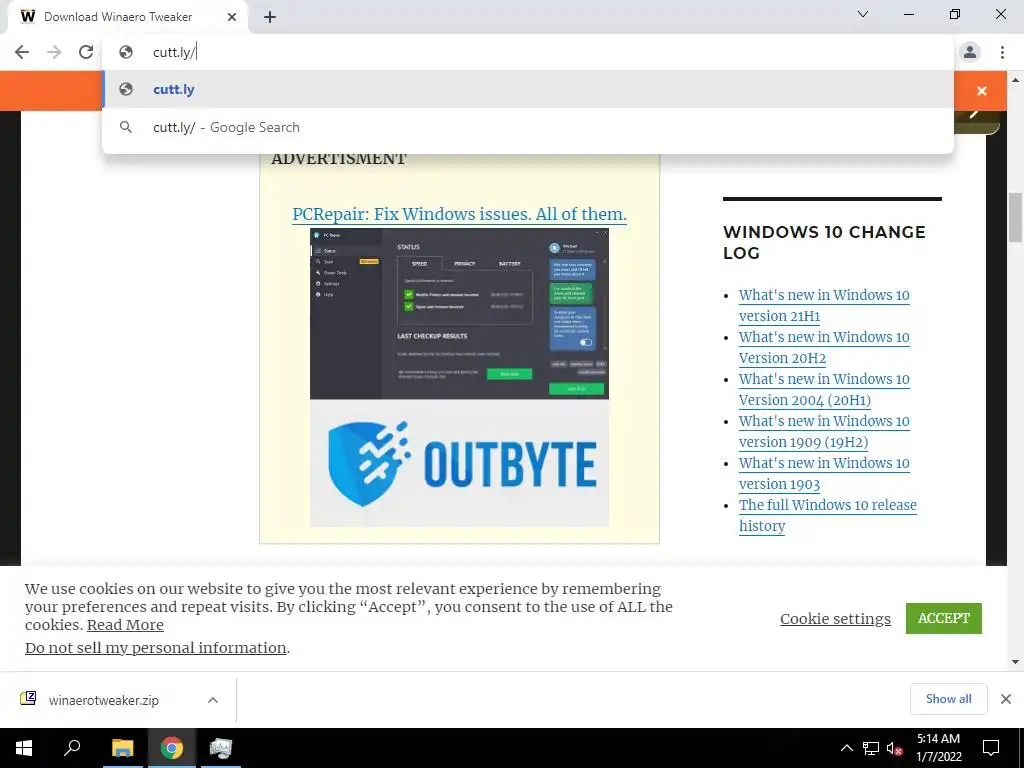1024x768 pixels.
Task: Click WINDOWS 10 CHANGE LOG heading
Action: pos(824,242)
